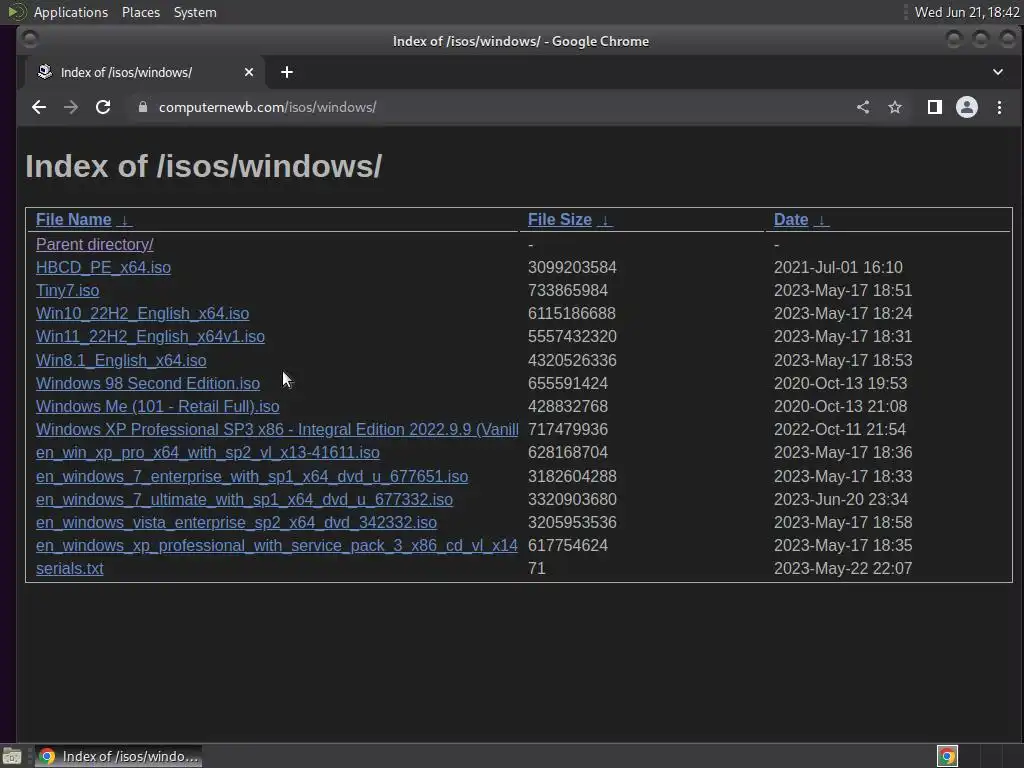The width and height of the screenshot is (1024, 768).
Task: Click the Chrome tray icon at bottom right
Action: point(947,756)
